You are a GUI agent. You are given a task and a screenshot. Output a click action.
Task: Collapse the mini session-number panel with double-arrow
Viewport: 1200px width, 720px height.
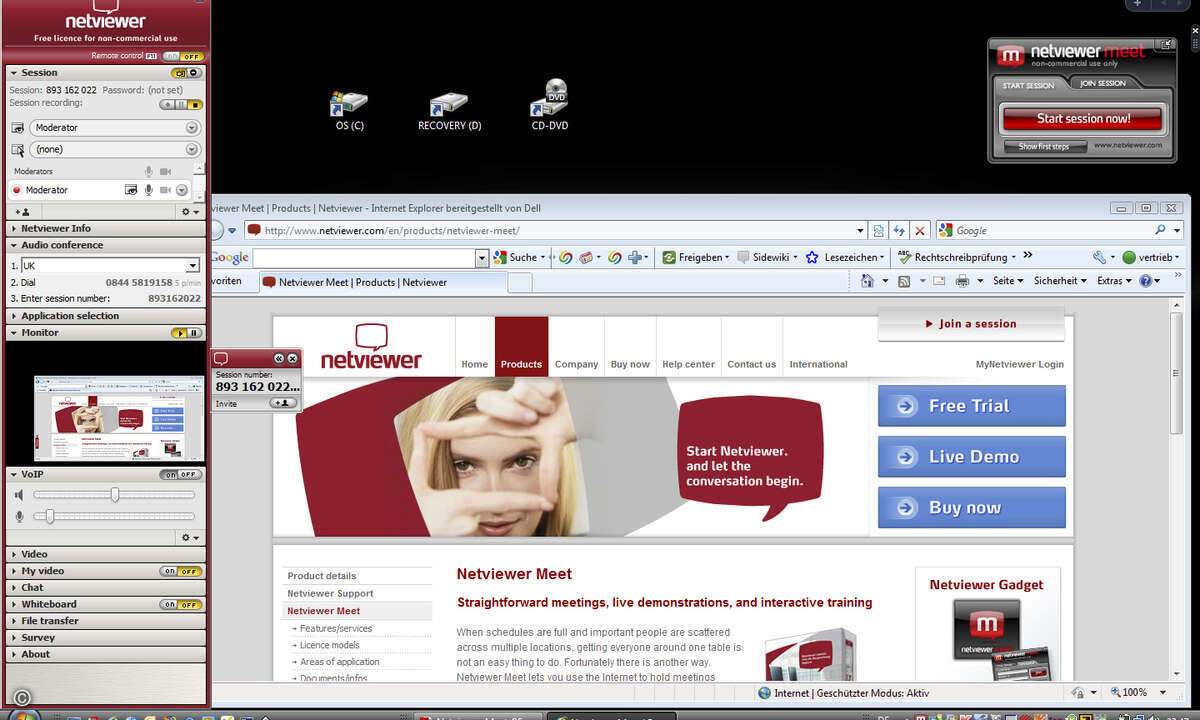[279, 358]
